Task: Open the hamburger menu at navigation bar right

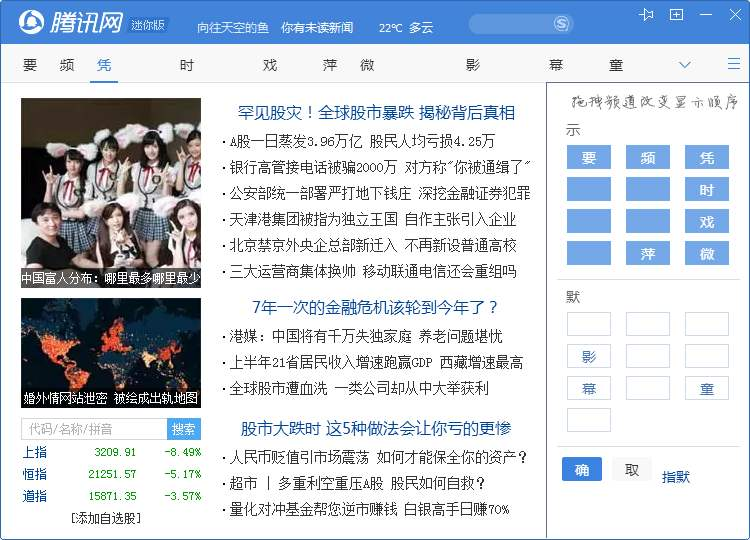Action: click(x=733, y=64)
